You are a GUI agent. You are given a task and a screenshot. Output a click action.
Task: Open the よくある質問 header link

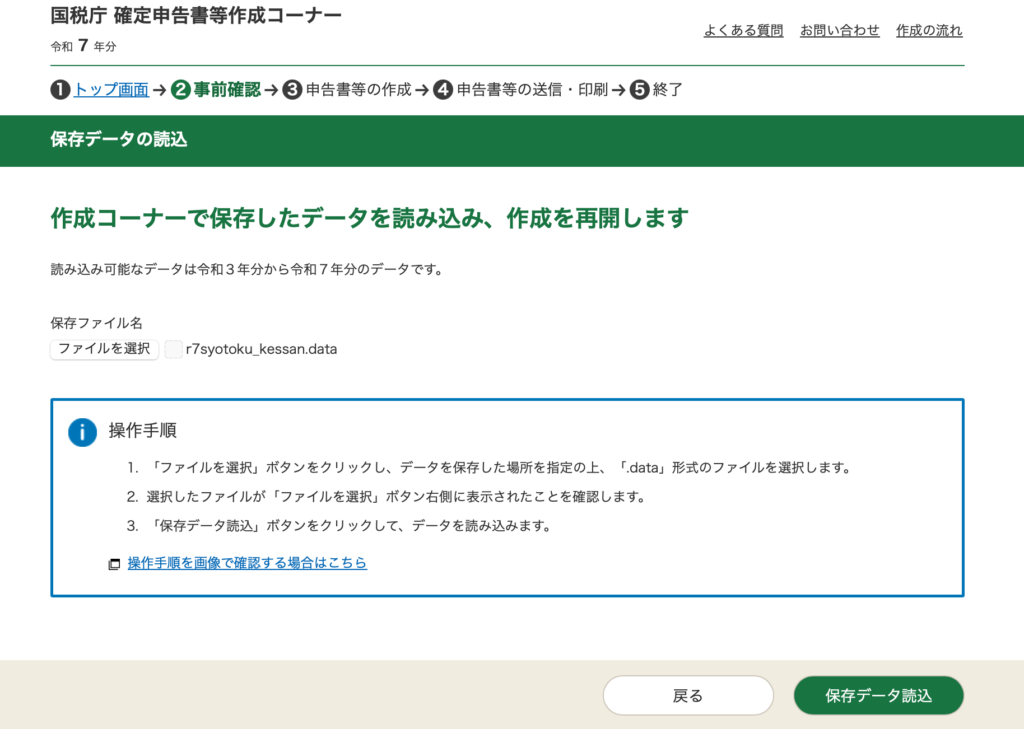(x=743, y=31)
